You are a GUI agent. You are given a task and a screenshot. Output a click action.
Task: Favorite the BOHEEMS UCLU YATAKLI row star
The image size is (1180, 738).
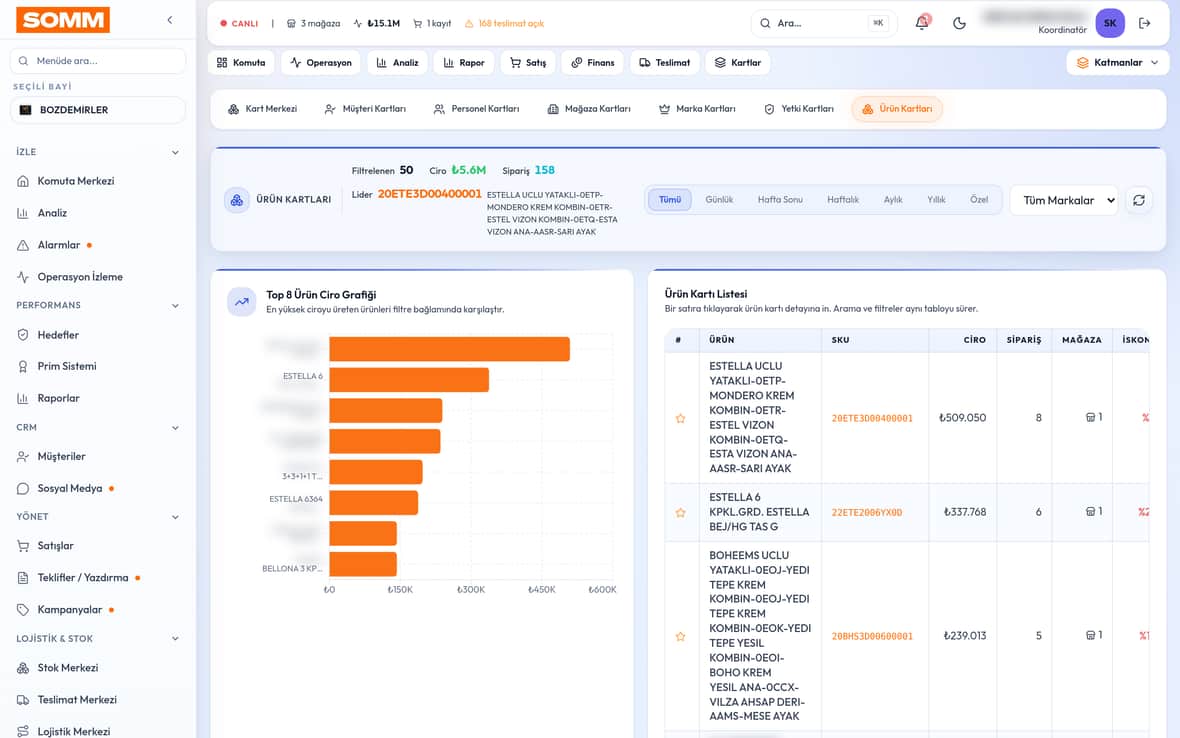point(680,636)
